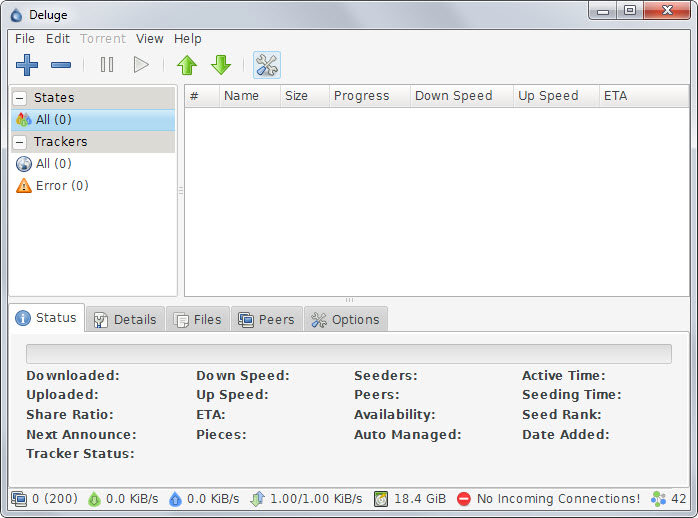Switch to the Files tab
Screen dimensions: 698x518
click(198, 320)
